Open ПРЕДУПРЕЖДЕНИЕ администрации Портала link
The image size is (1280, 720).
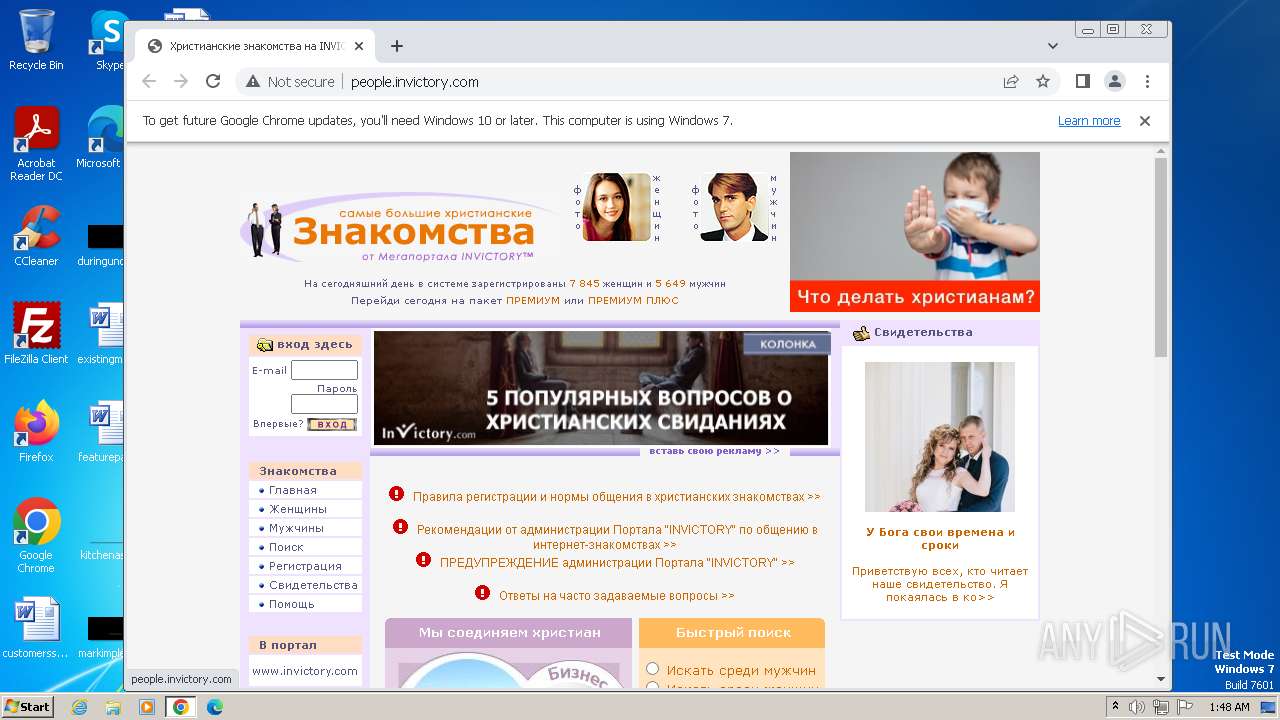[x=617, y=563]
